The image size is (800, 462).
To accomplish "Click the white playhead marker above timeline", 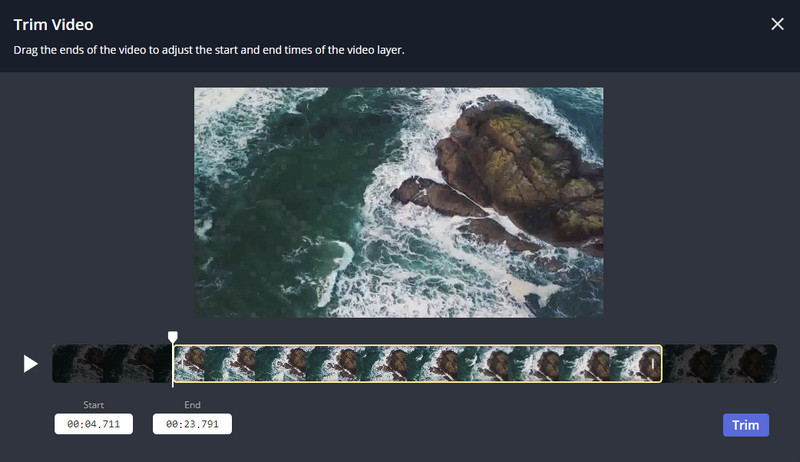I will click(173, 337).
